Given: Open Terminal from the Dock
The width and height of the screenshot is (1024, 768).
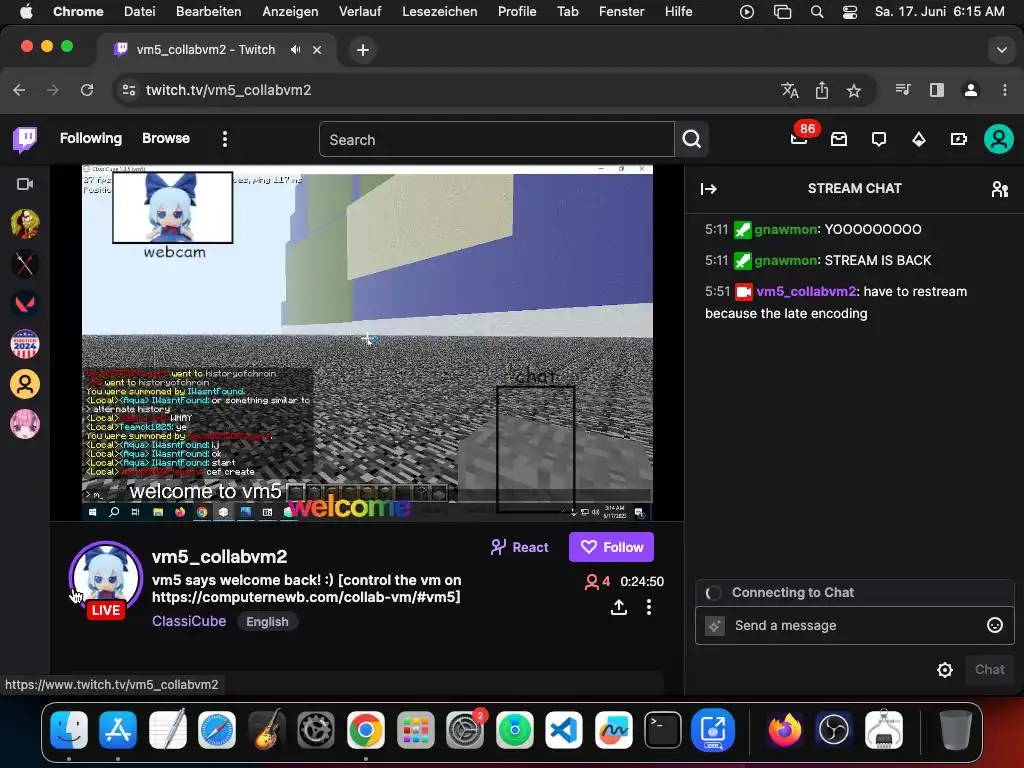Looking at the screenshot, I should [663, 729].
